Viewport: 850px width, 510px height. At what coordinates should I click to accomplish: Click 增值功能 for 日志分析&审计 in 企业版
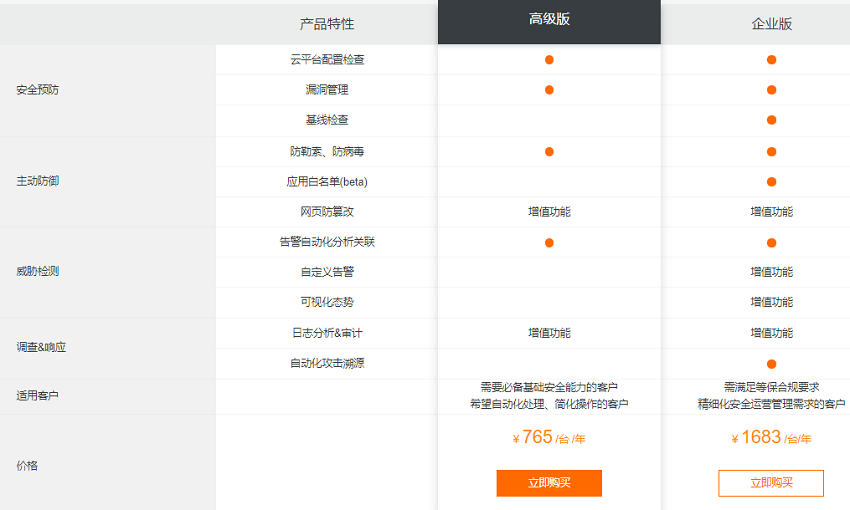771,333
